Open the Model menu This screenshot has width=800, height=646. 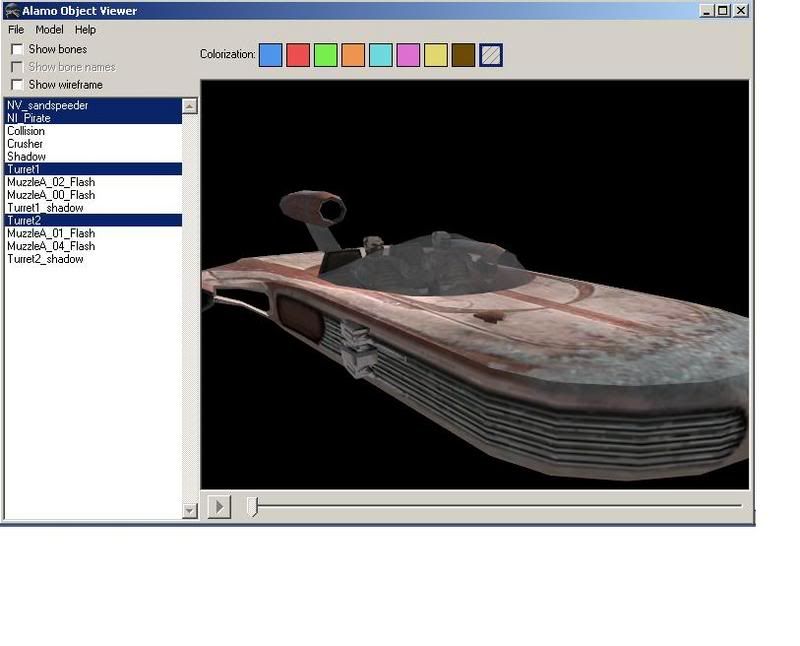pyautogui.click(x=49, y=30)
